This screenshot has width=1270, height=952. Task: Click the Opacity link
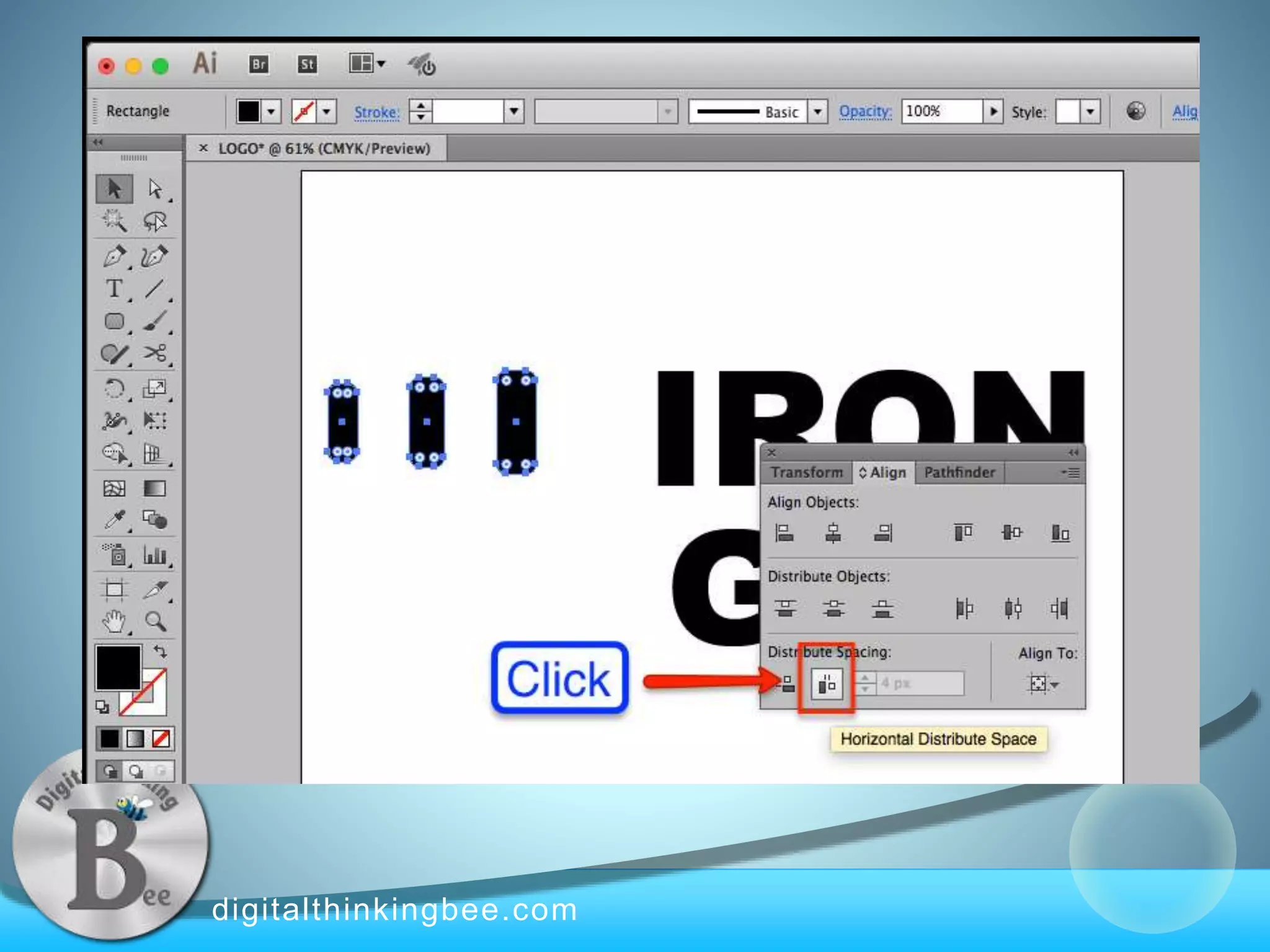(x=865, y=112)
